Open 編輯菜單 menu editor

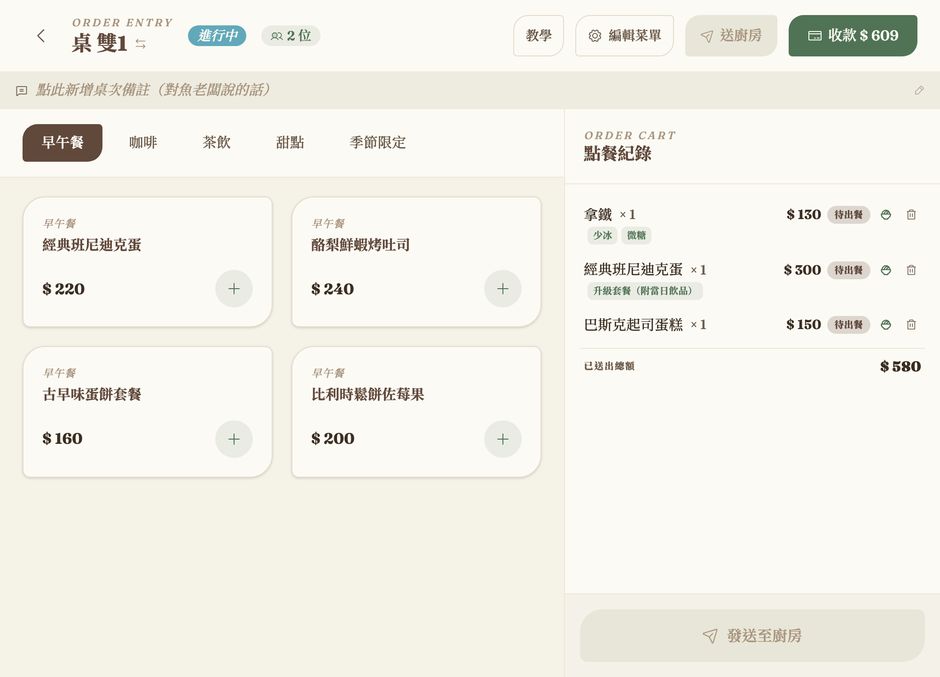(x=625, y=36)
